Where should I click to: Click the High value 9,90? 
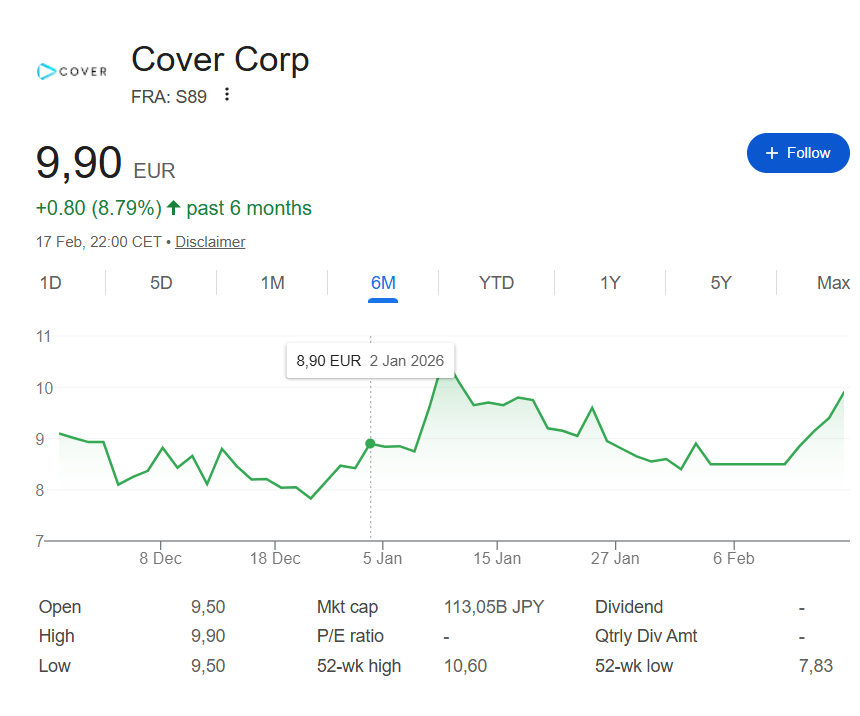[x=208, y=636]
